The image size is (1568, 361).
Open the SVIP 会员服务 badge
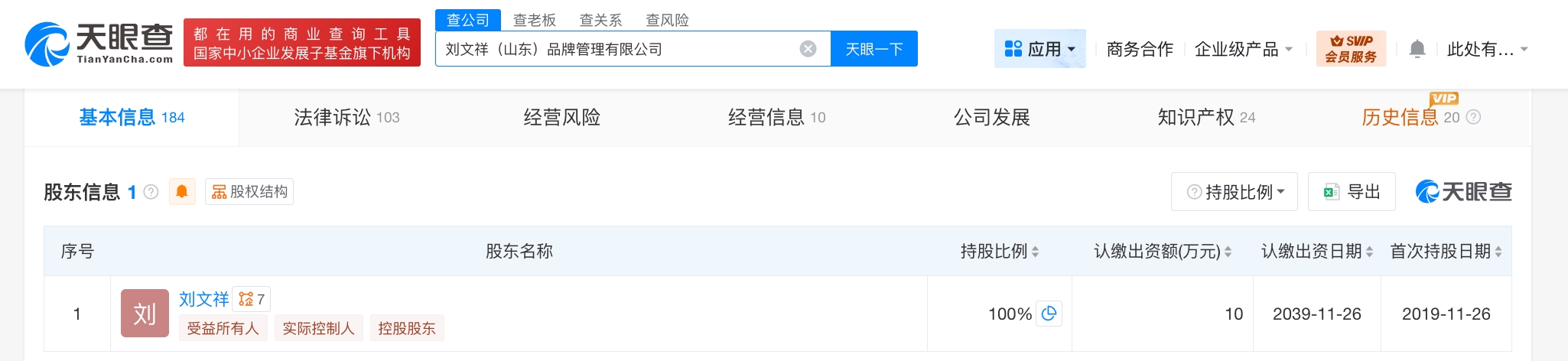tap(1351, 49)
